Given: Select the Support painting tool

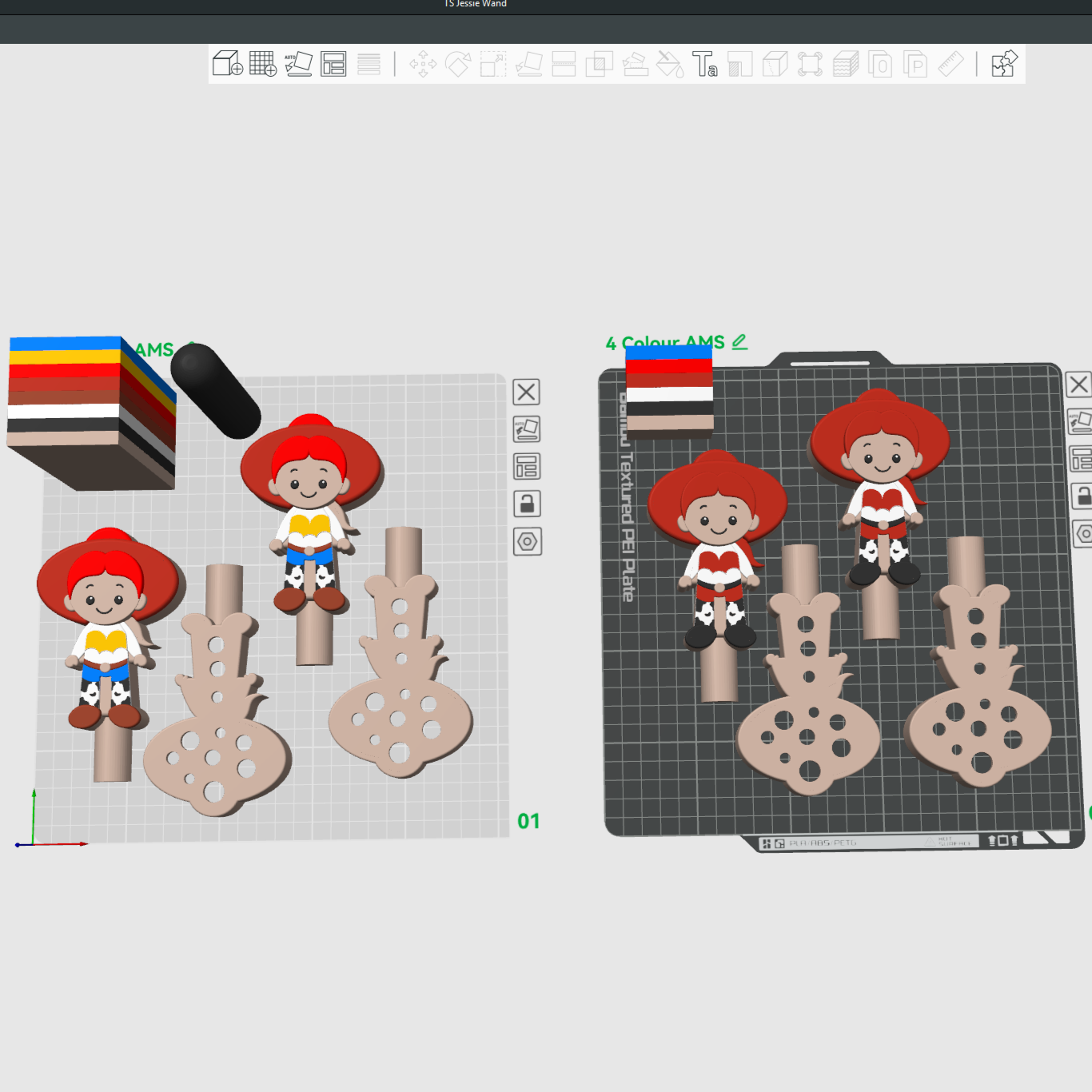Looking at the screenshot, I should click(635, 63).
